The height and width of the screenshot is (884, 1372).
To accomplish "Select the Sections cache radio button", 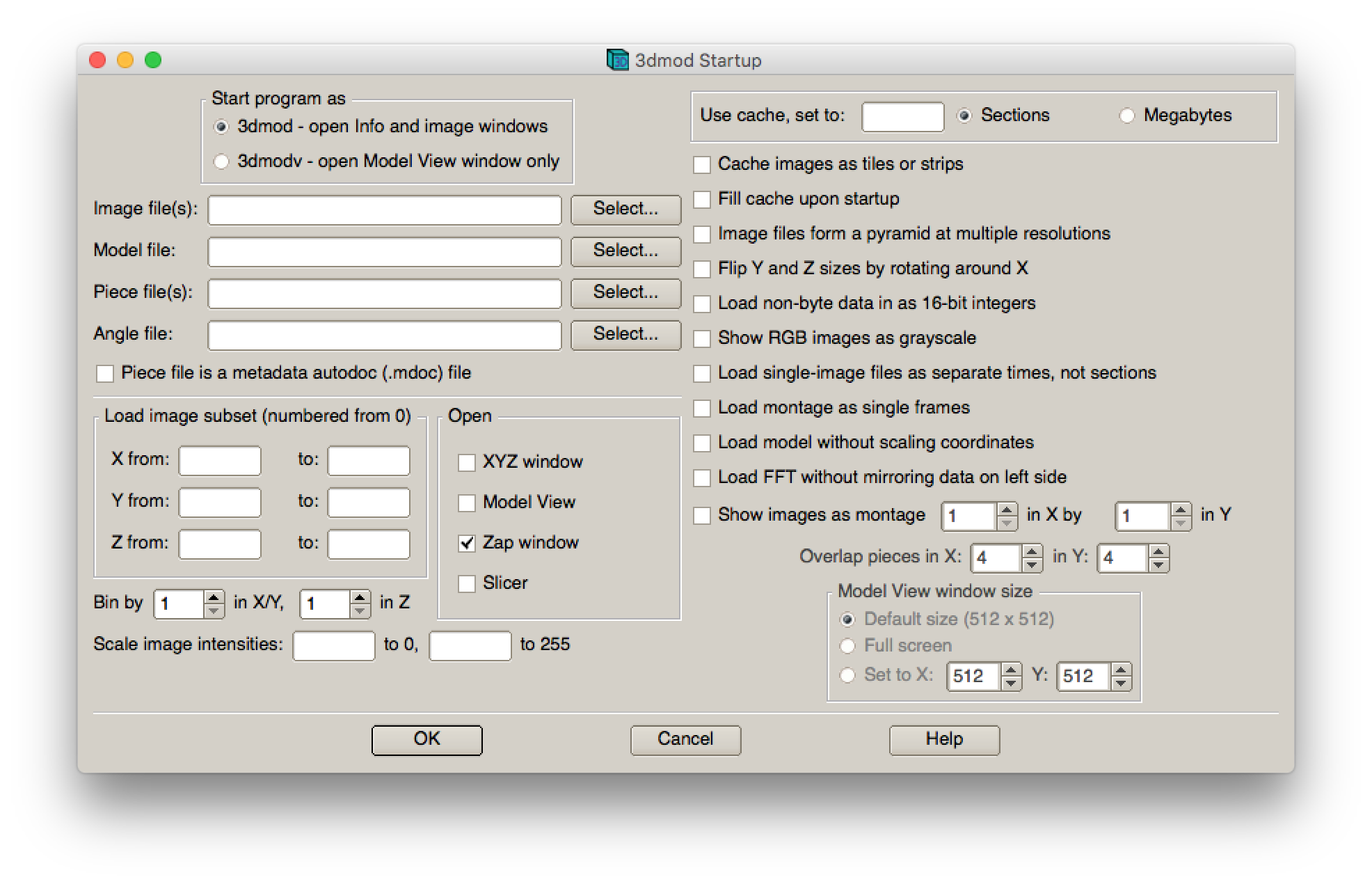I will 964,116.
